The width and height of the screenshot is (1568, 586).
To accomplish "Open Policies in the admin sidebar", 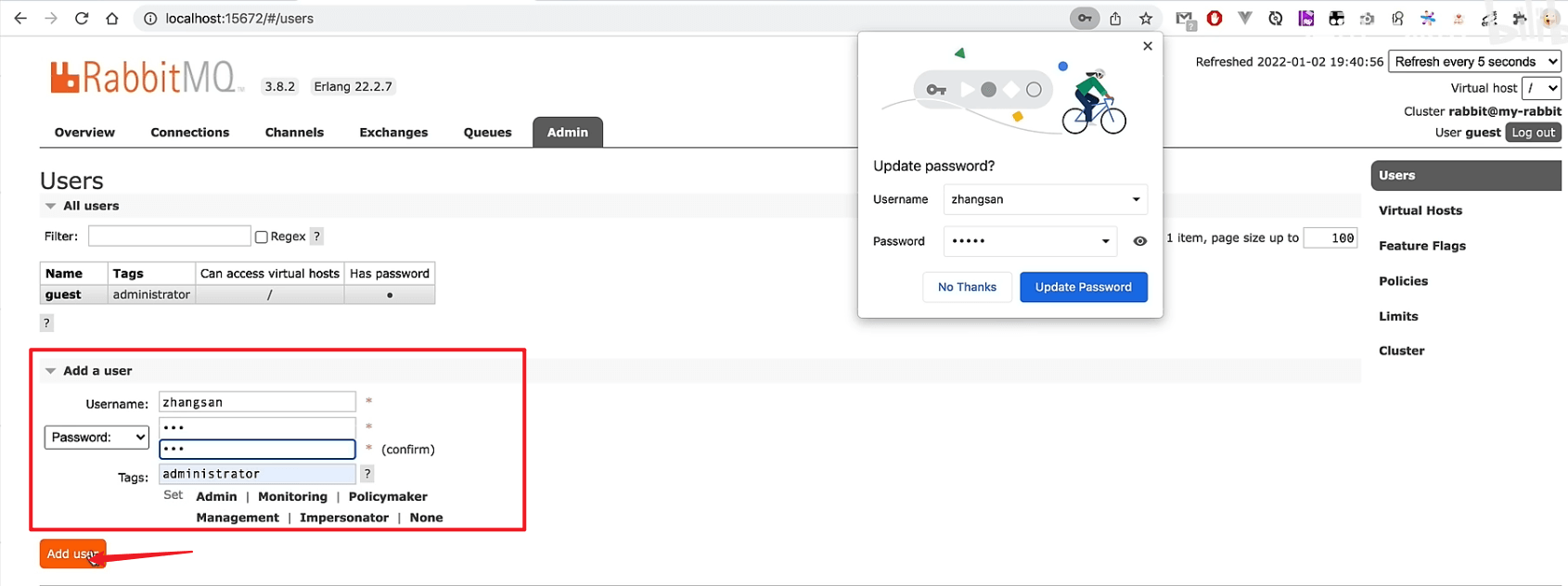I will [1403, 281].
